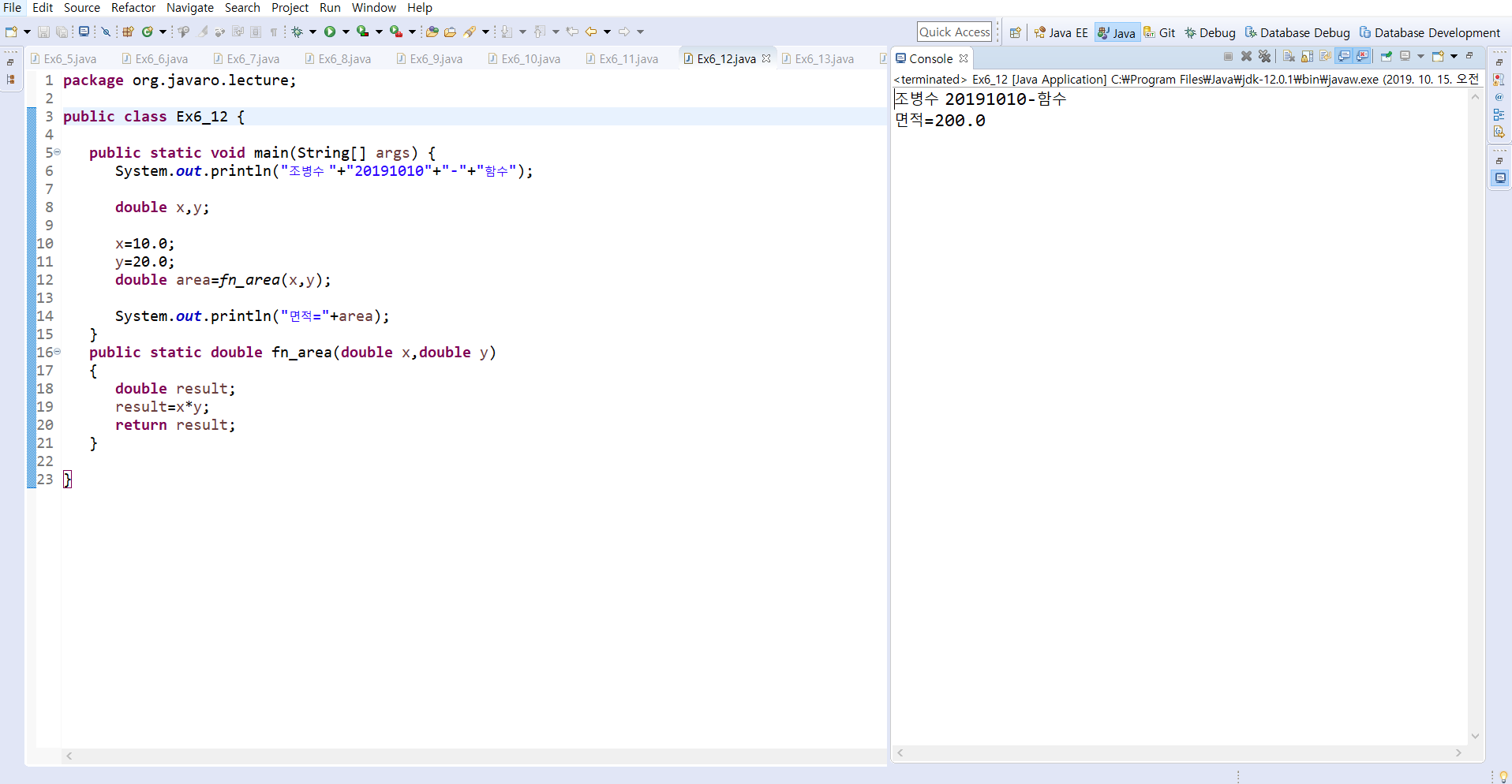Open the External Tools dropdown arrow

(412, 32)
